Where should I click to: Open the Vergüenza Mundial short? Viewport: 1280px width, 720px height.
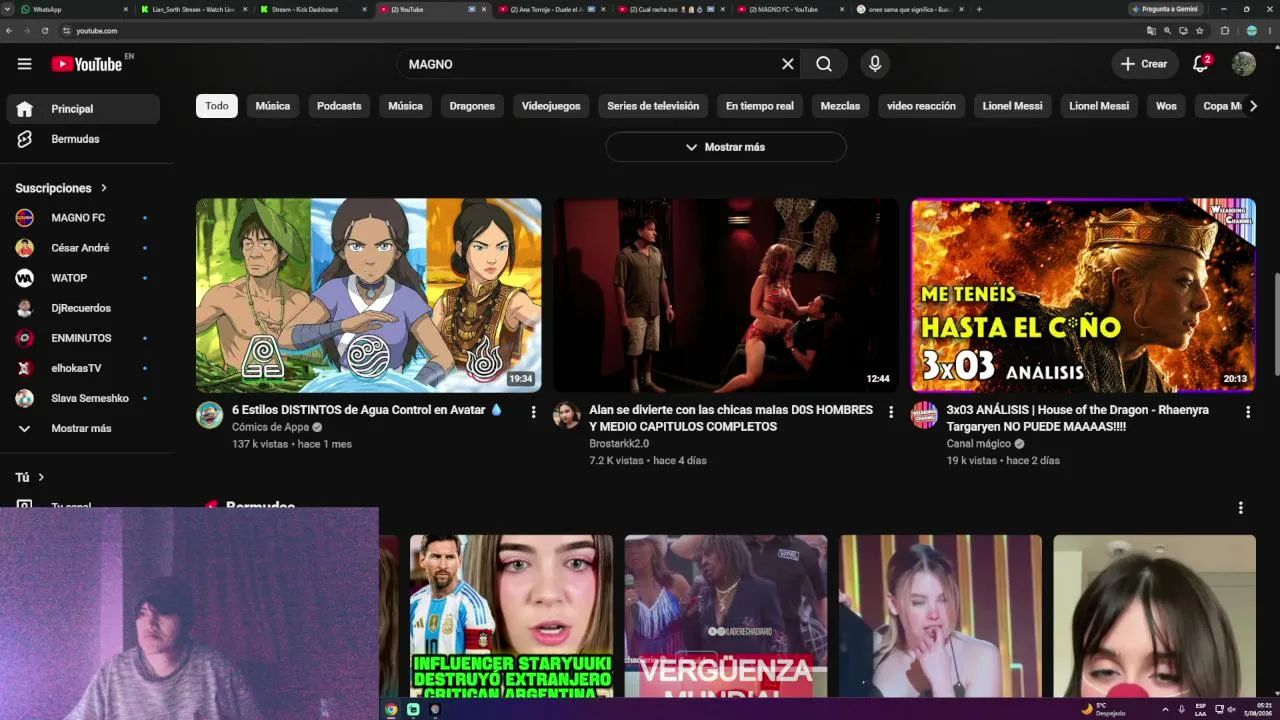click(x=726, y=616)
